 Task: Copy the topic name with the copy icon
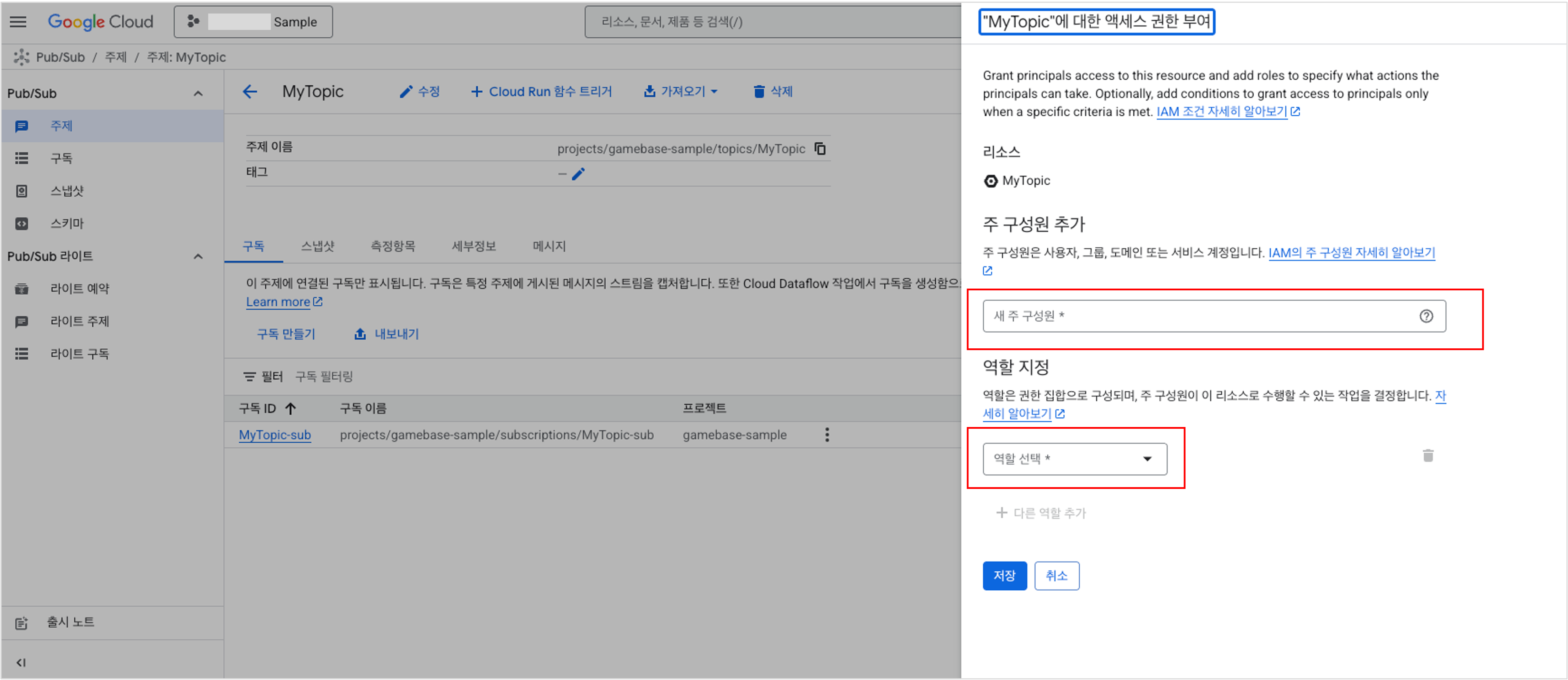tap(820, 148)
